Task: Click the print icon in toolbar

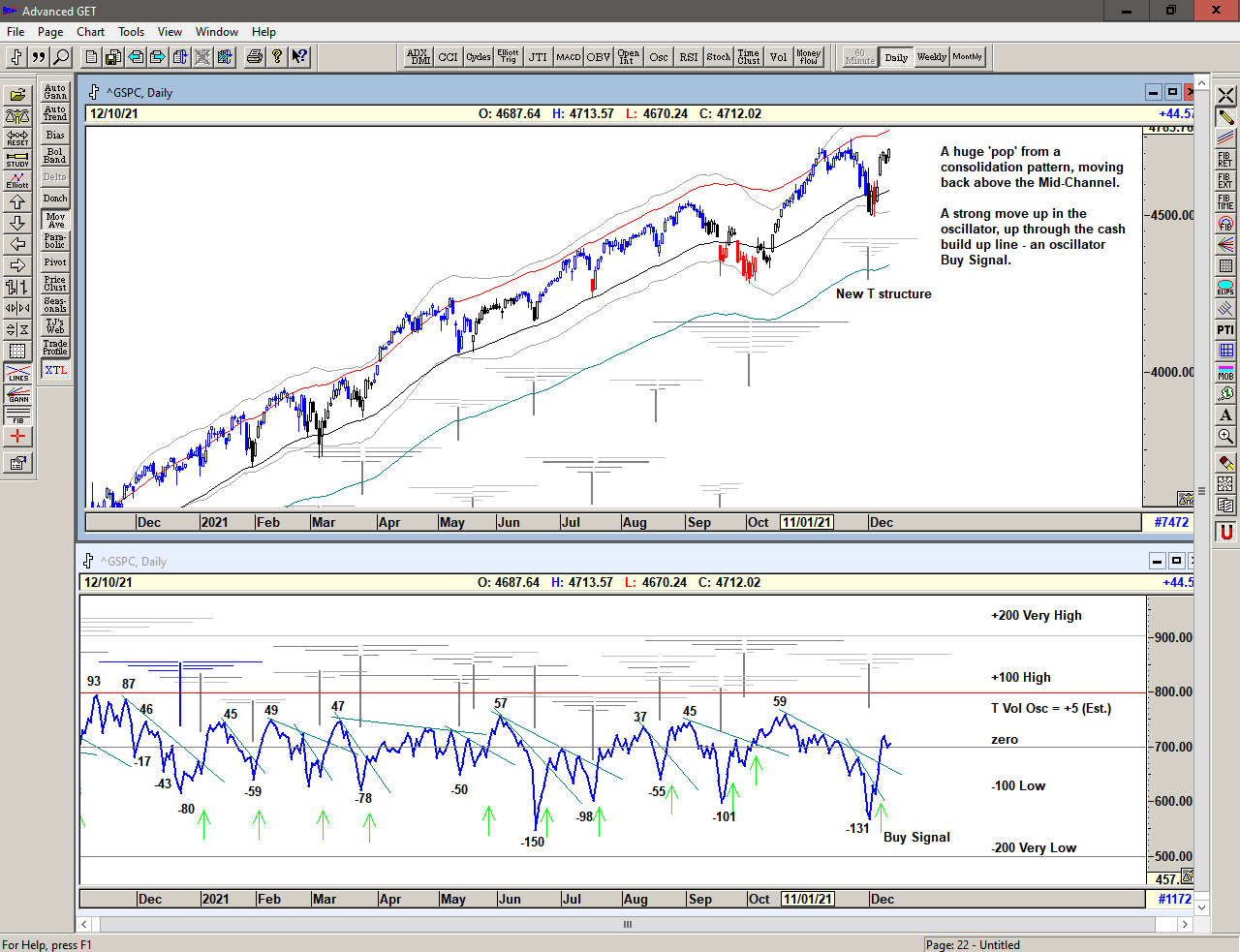Action: coord(254,57)
